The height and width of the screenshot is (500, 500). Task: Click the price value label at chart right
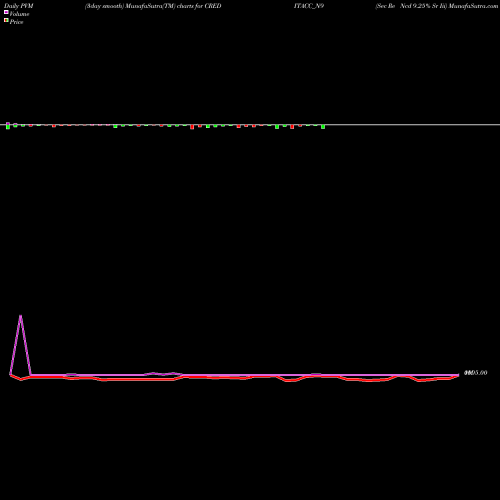(x=476, y=373)
